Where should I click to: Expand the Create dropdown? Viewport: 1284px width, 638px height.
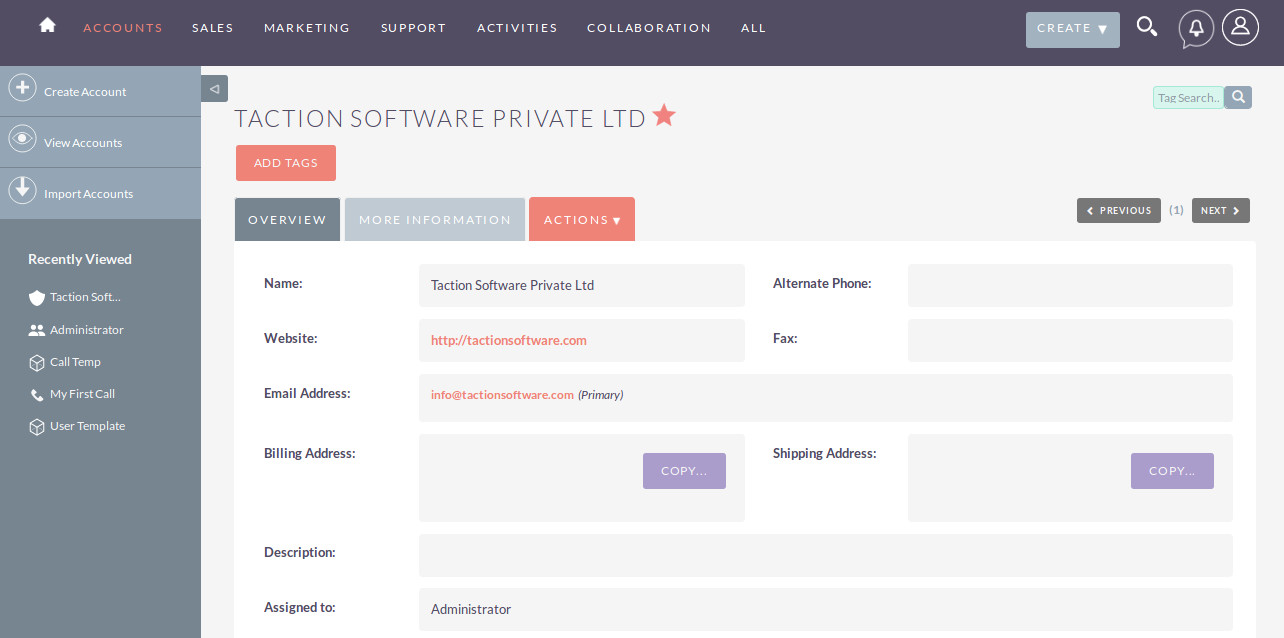point(1073,29)
